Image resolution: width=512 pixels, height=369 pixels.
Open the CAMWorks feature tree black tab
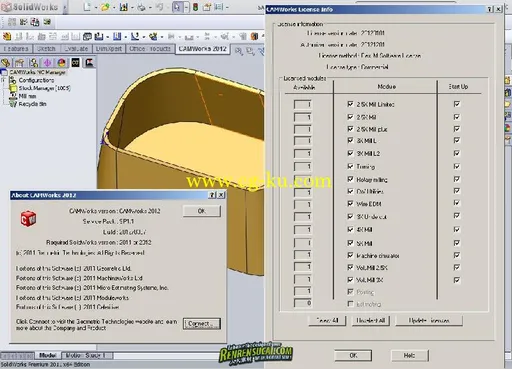(76, 63)
